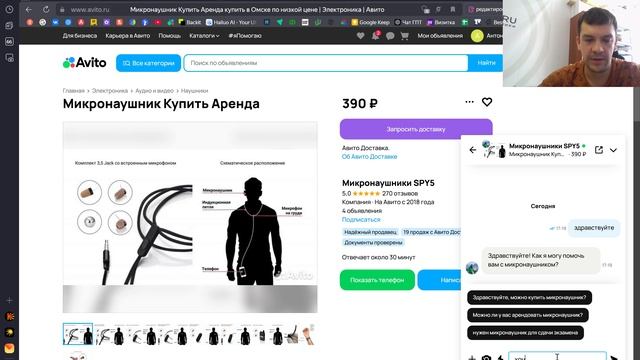
Task: Open the three-dots listing options menu
Action: click(x=469, y=102)
